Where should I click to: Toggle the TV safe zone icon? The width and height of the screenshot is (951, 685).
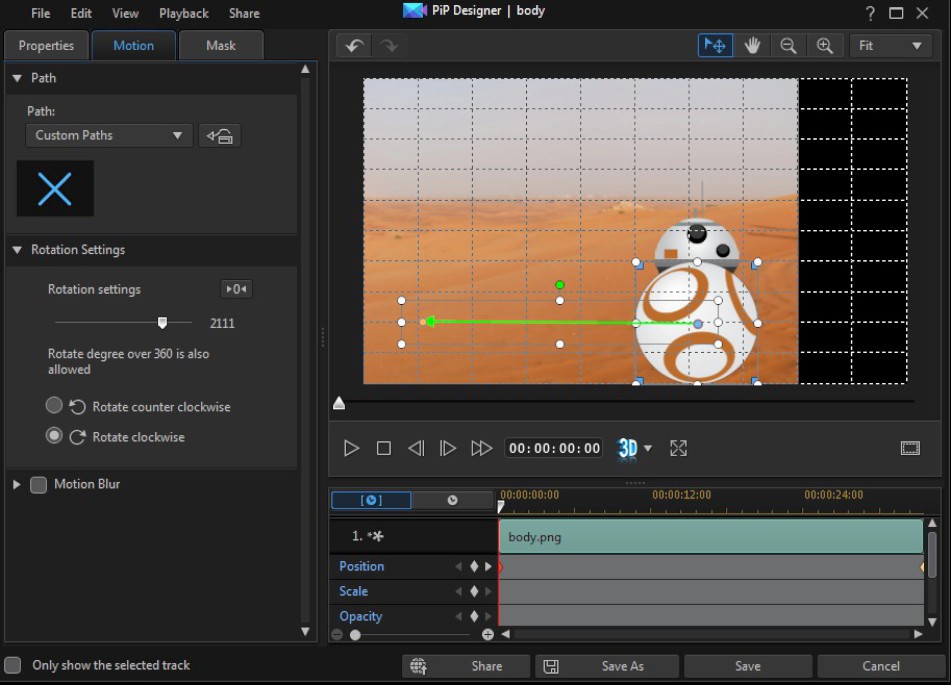910,448
